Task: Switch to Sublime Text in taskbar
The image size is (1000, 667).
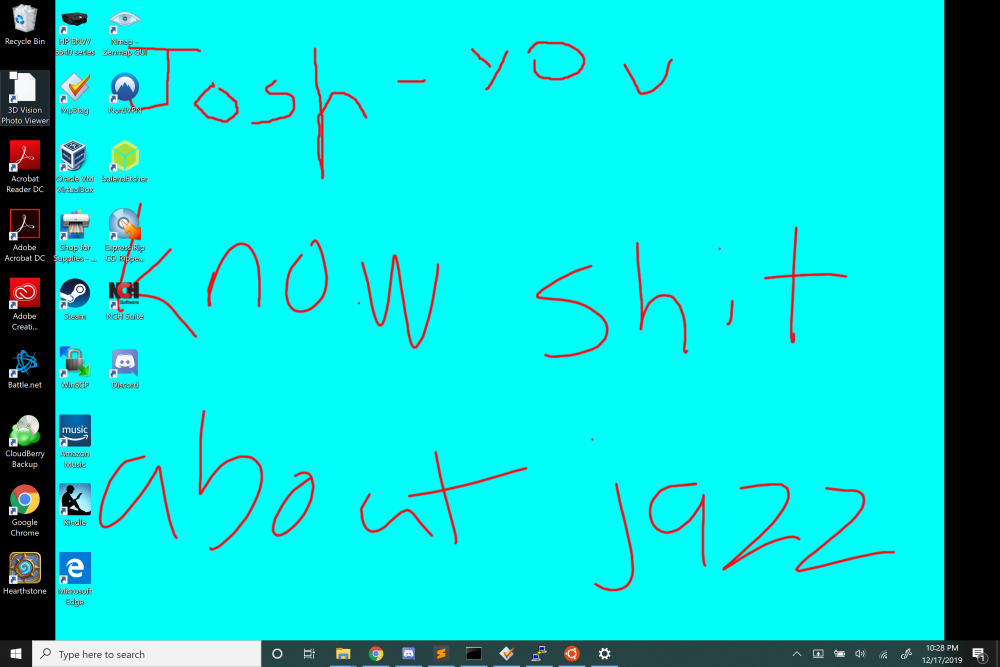Action: click(x=441, y=654)
